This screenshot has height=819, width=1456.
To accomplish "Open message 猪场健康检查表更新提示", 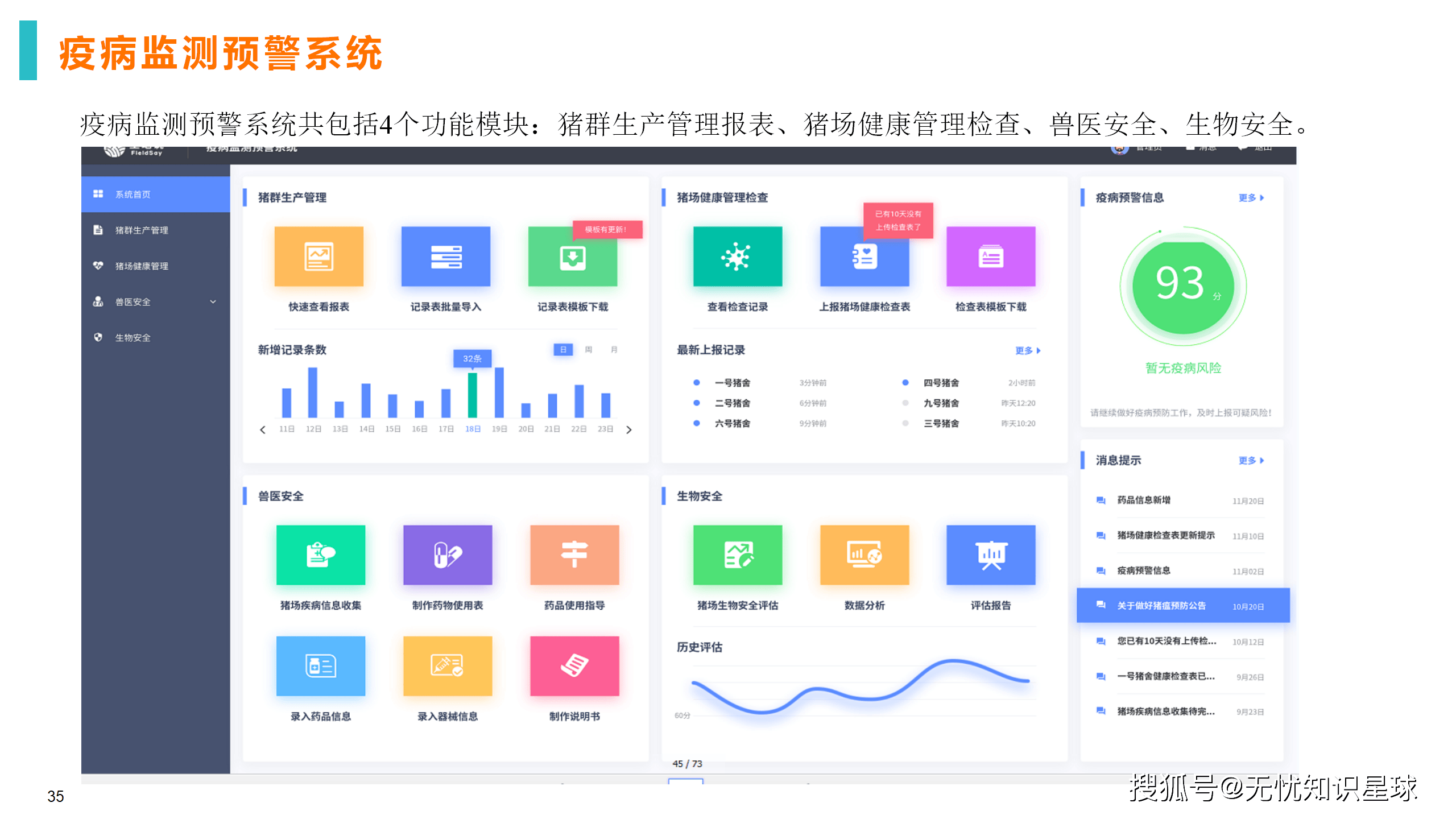I will pos(1180,536).
